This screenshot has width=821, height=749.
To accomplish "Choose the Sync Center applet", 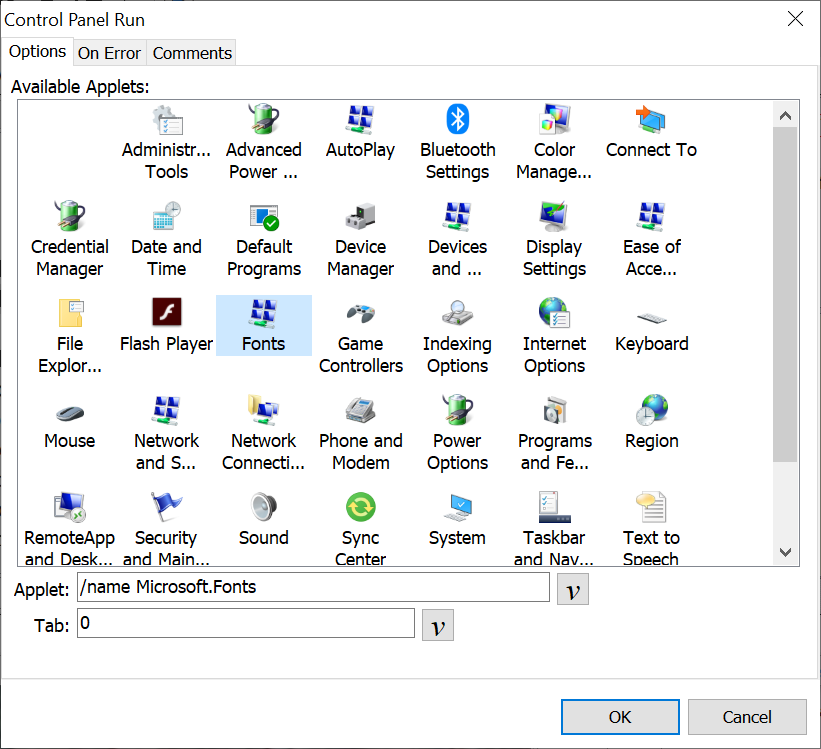I will [x=360, y=507].
